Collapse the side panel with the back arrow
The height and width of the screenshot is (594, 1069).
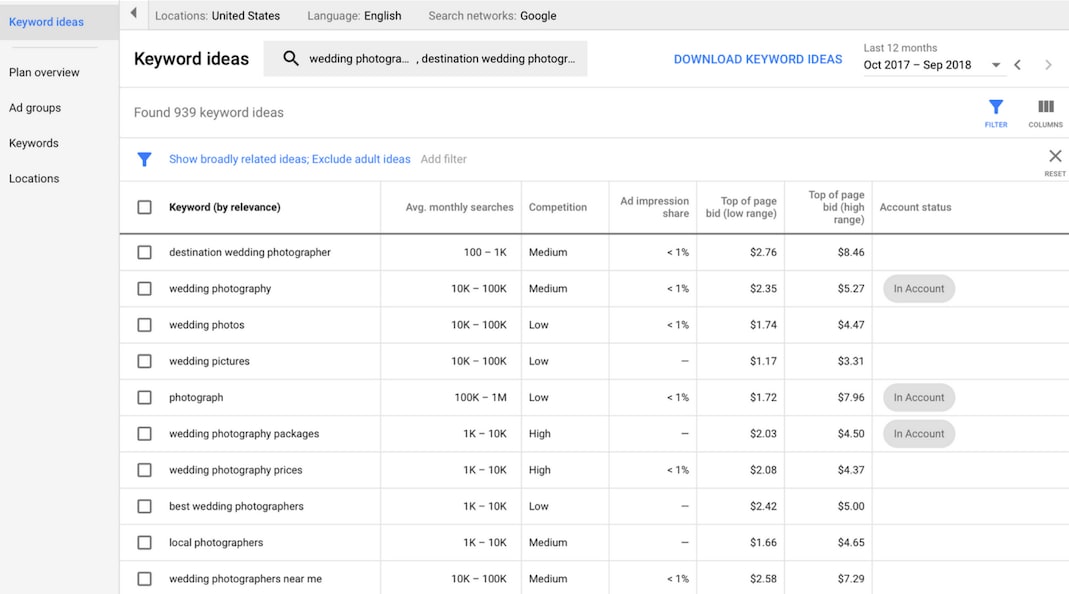tap(134, 13)
